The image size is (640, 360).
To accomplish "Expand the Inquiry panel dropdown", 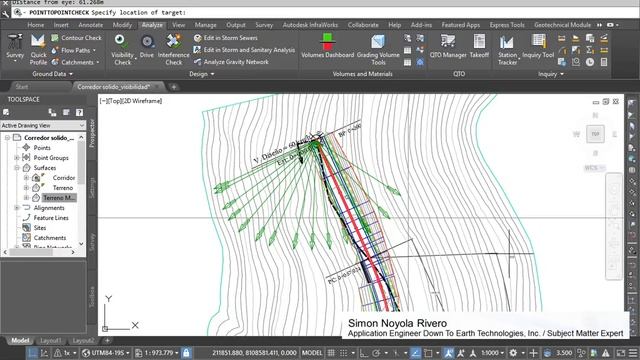I will coord(551,74).
